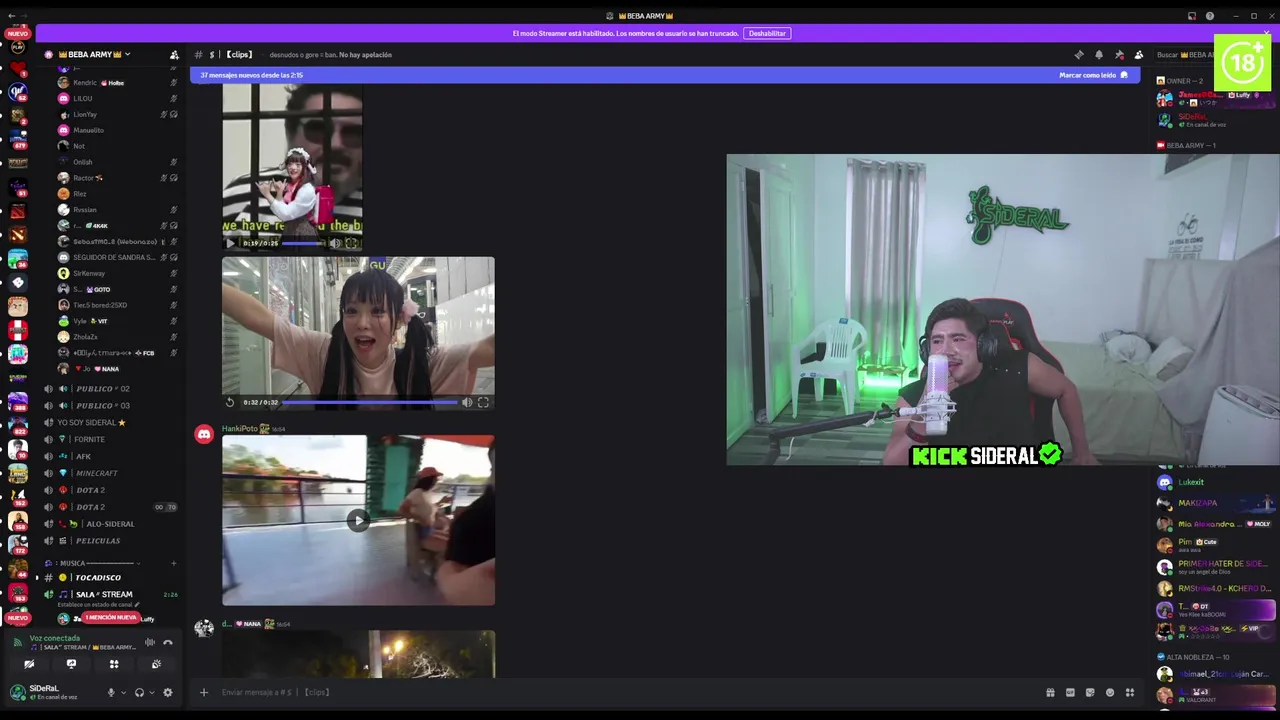Join the MINECRAFT voice channel
Viewport: 1280px width, 720px height.
pos(110,473)
